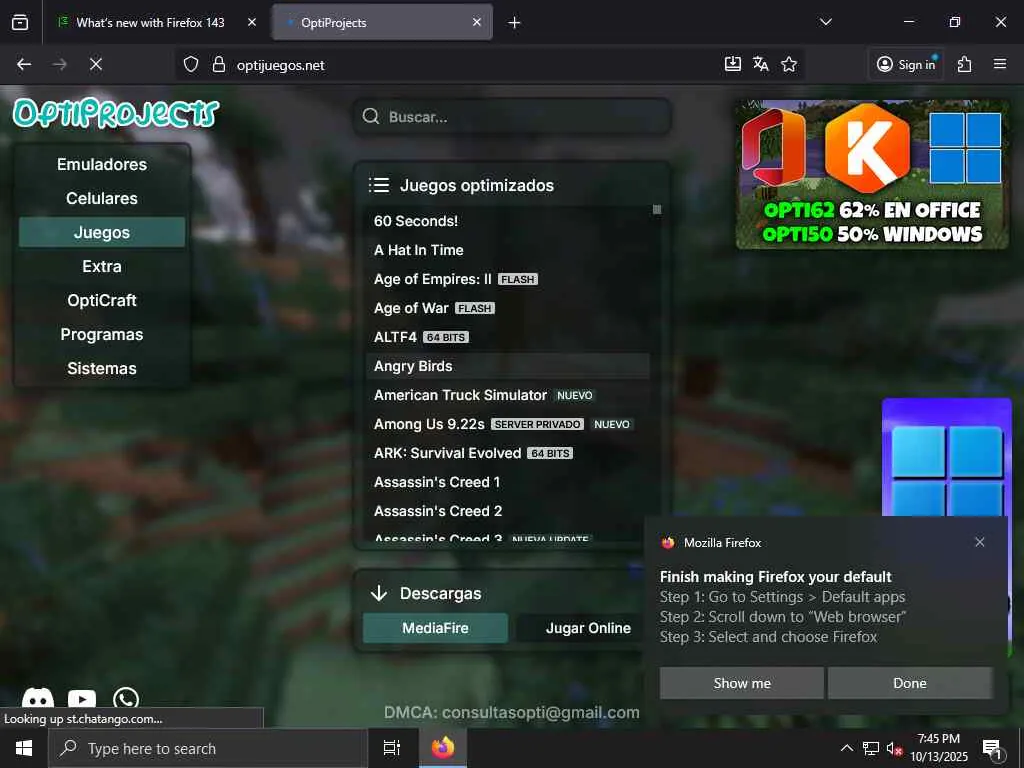Select 'Age of War' game entry
This screenshot has width=1024, height=768.
(x=507, y=308)
